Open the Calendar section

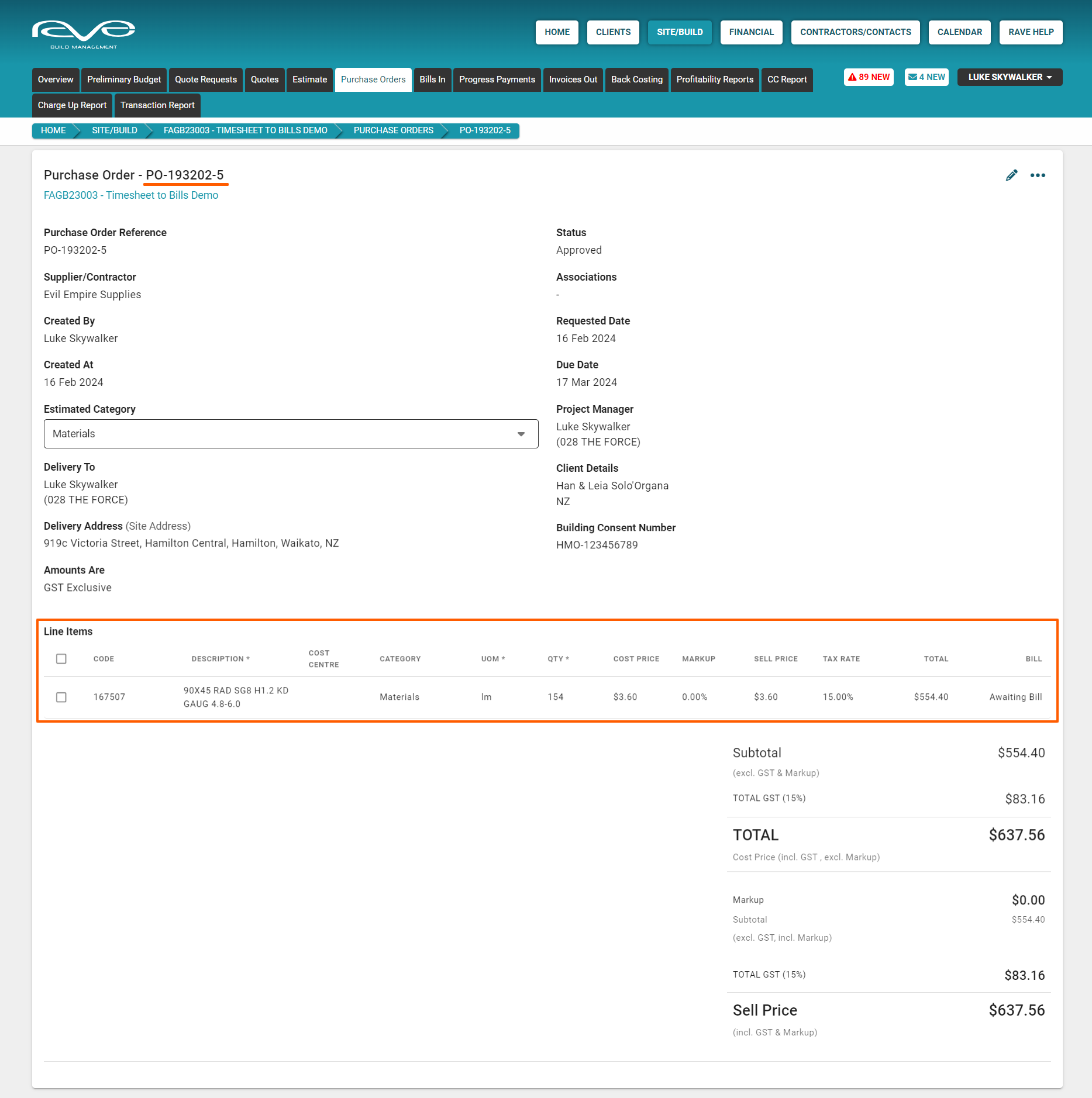(959, 32)
